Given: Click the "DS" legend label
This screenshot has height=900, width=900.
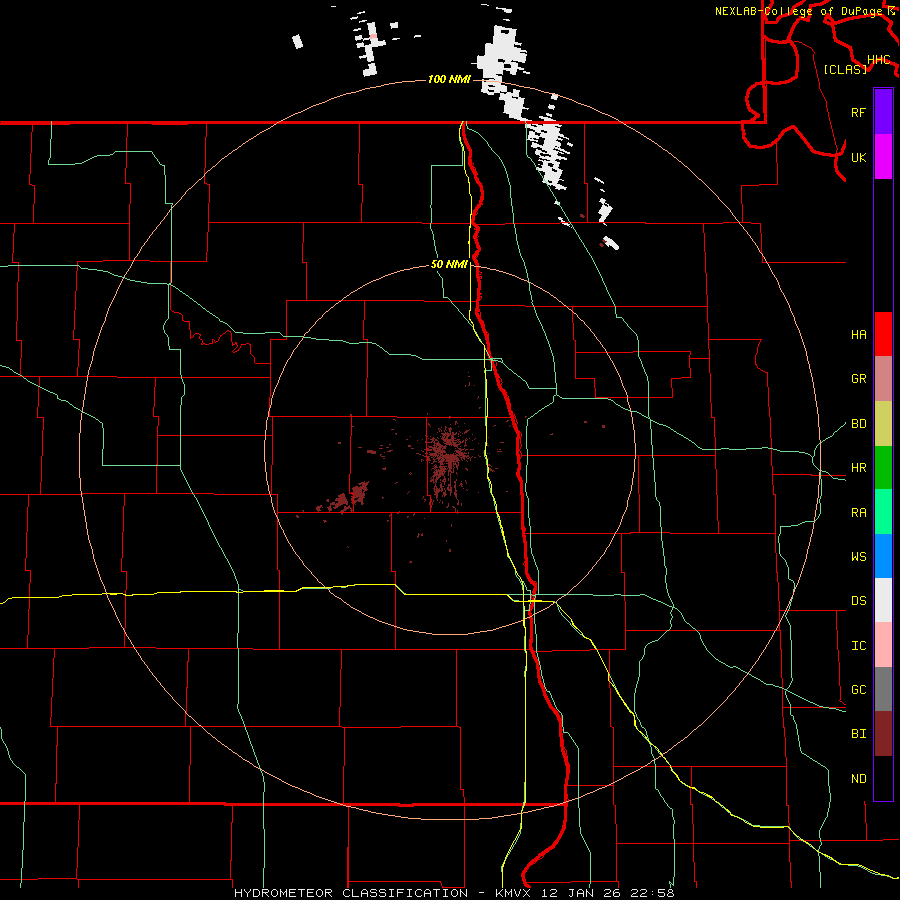Looking at the screenshot, I should (858, 601).
